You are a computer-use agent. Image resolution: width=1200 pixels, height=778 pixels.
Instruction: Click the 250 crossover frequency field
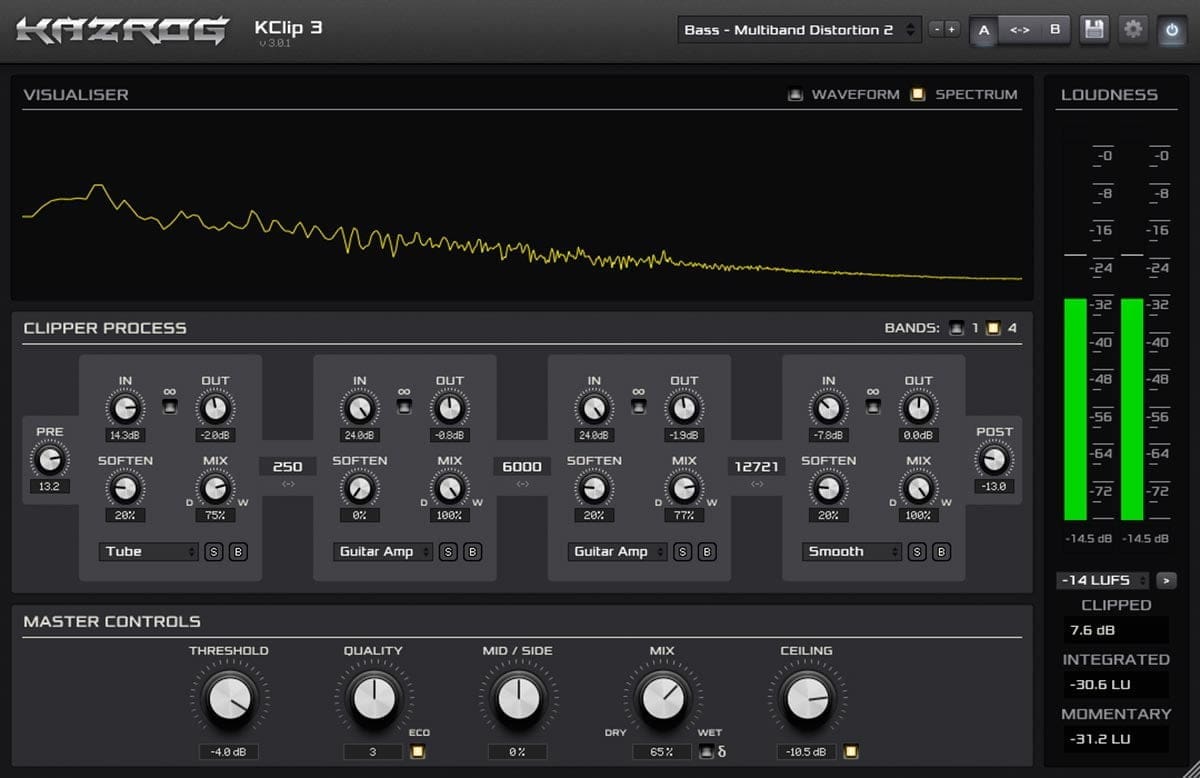click(x=288, y=466)
